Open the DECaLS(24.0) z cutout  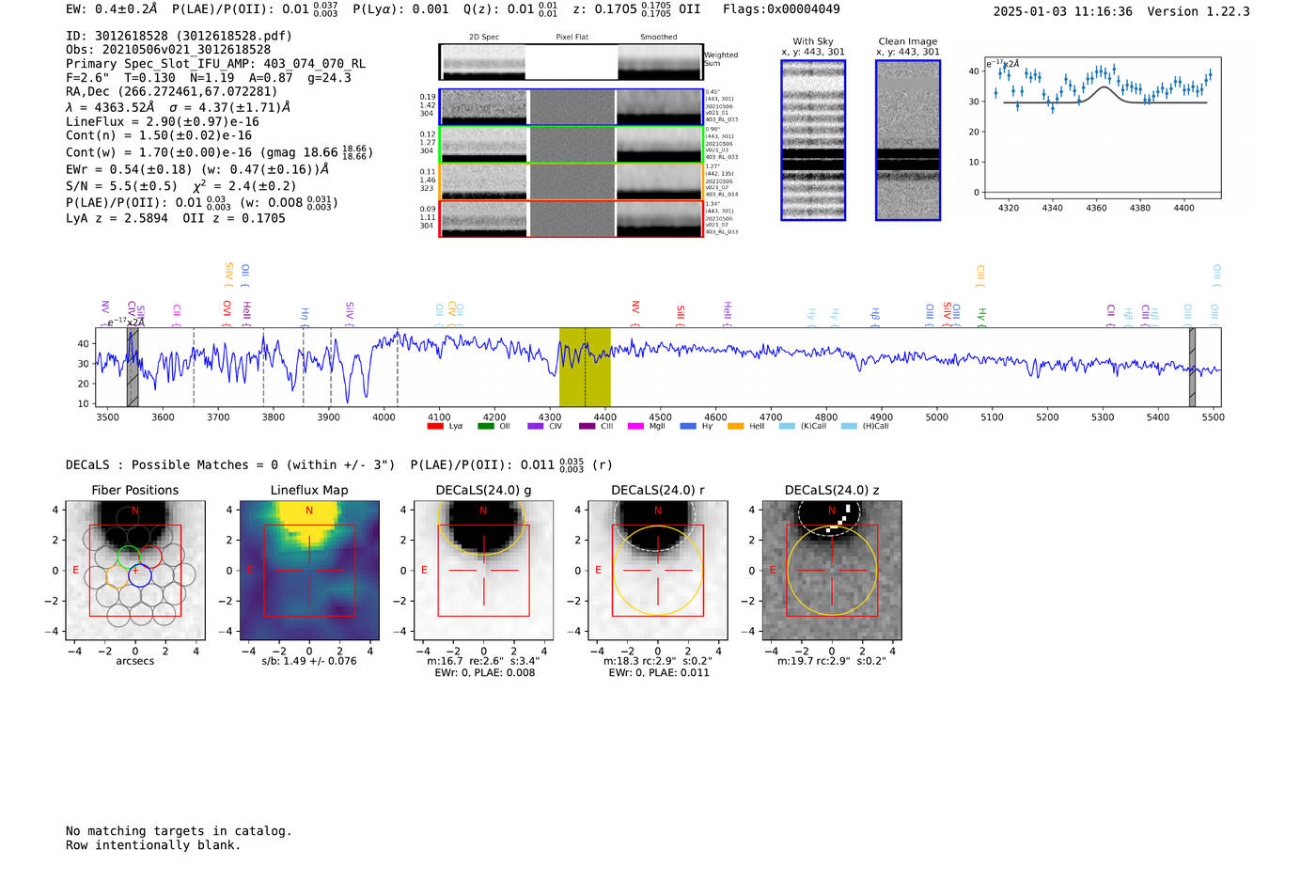[x=832, y=571]
